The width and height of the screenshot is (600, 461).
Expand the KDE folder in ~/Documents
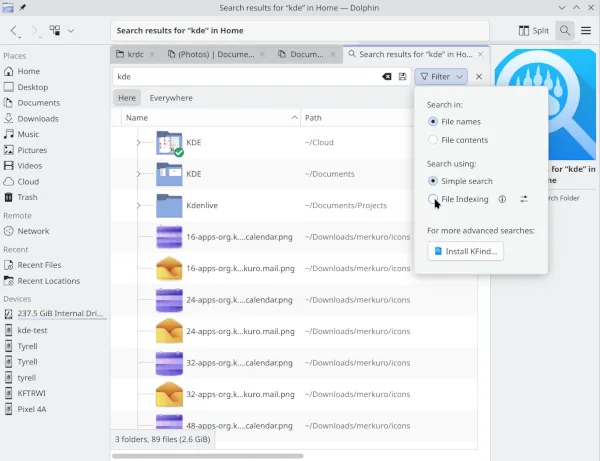pyautogui.click(x=138, y=174)
